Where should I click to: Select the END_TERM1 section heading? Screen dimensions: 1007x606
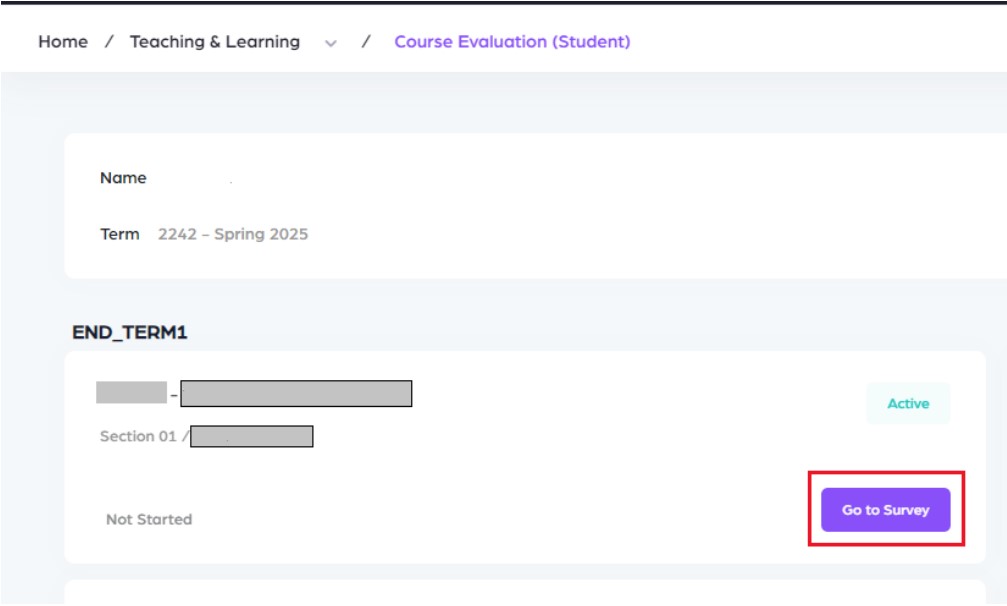point(130,334)
